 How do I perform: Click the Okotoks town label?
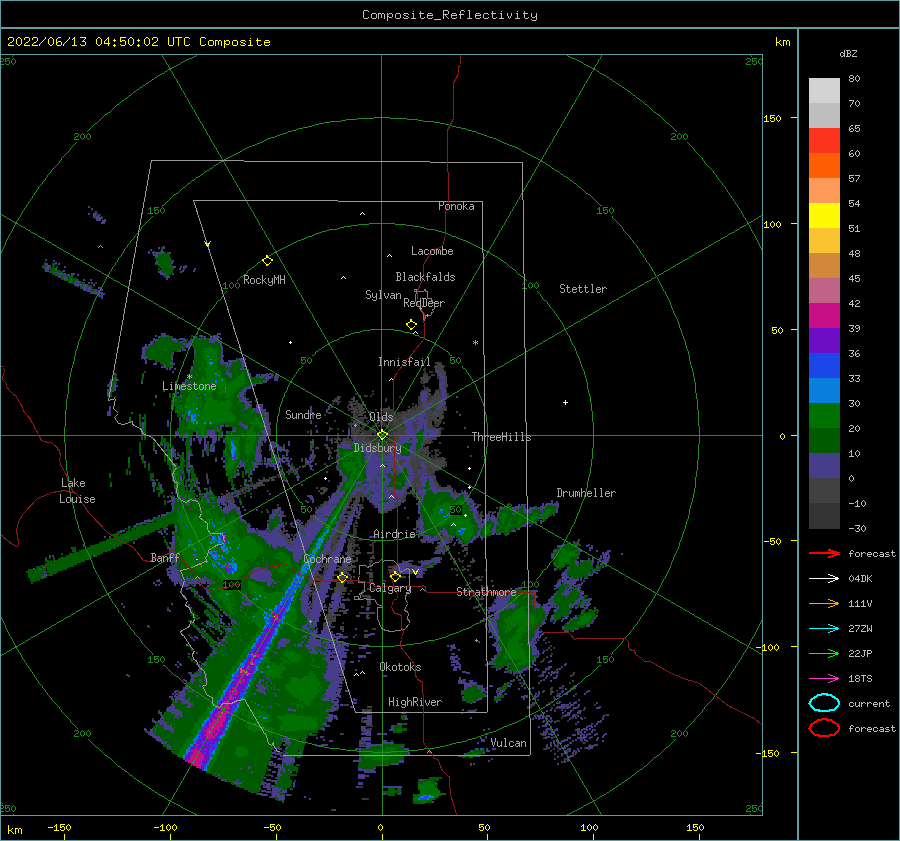(400, 667)
